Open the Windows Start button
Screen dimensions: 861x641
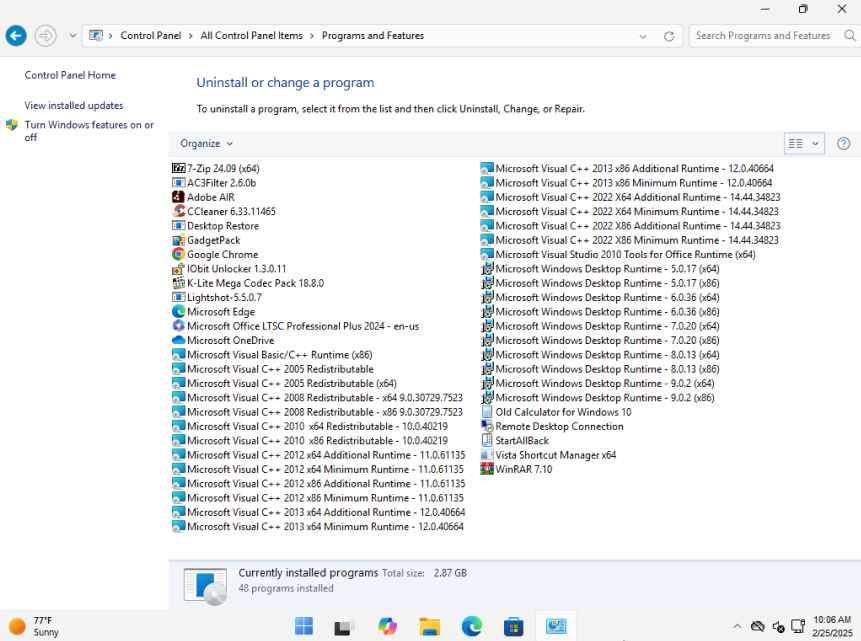tap(304, 626)
